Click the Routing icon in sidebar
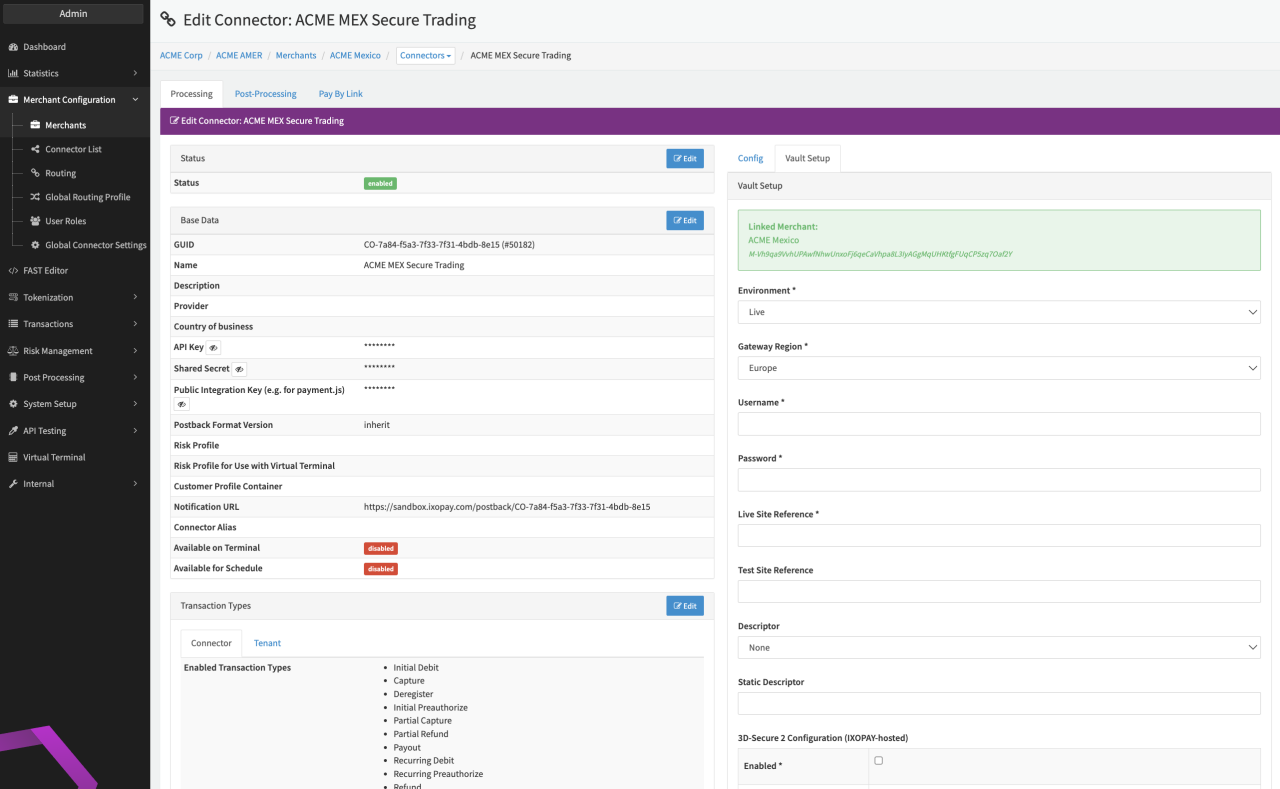Image resolution: width=1280 pixels, height=789 pixels. [x=35, y=173]
